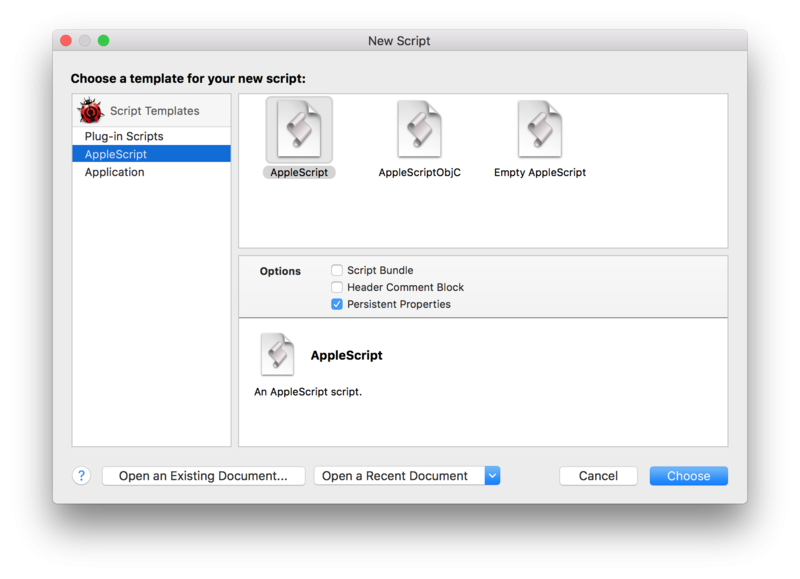Select the AppleScriptObjC template icon
The image size is (800, 579).
pos(419,130)
